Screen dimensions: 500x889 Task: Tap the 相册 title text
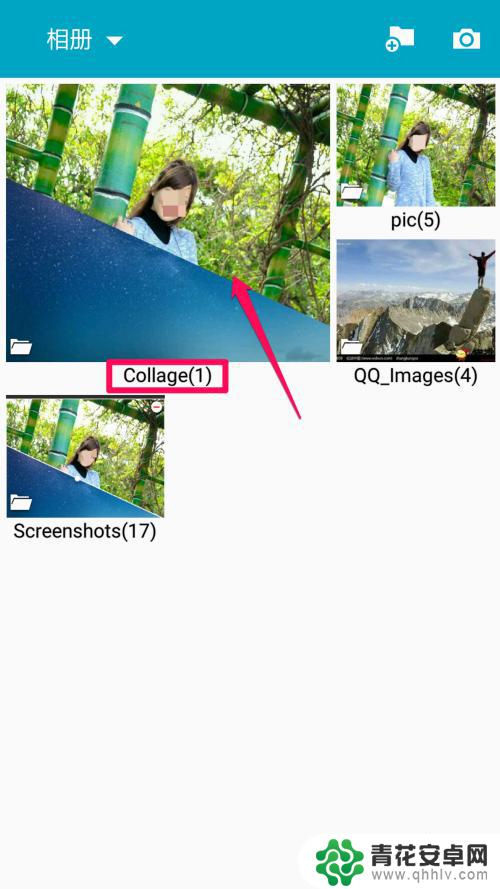(x=69, y=40)
